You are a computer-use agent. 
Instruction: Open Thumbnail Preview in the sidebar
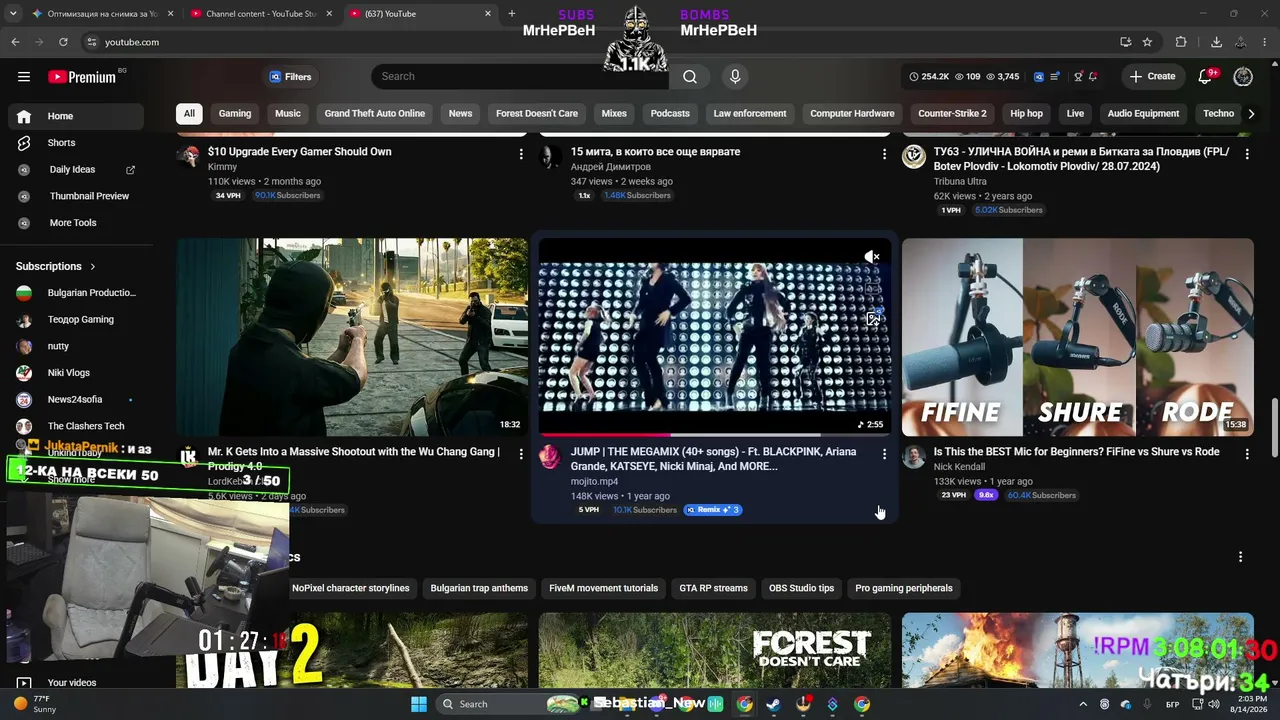click(x=76, y=196)
